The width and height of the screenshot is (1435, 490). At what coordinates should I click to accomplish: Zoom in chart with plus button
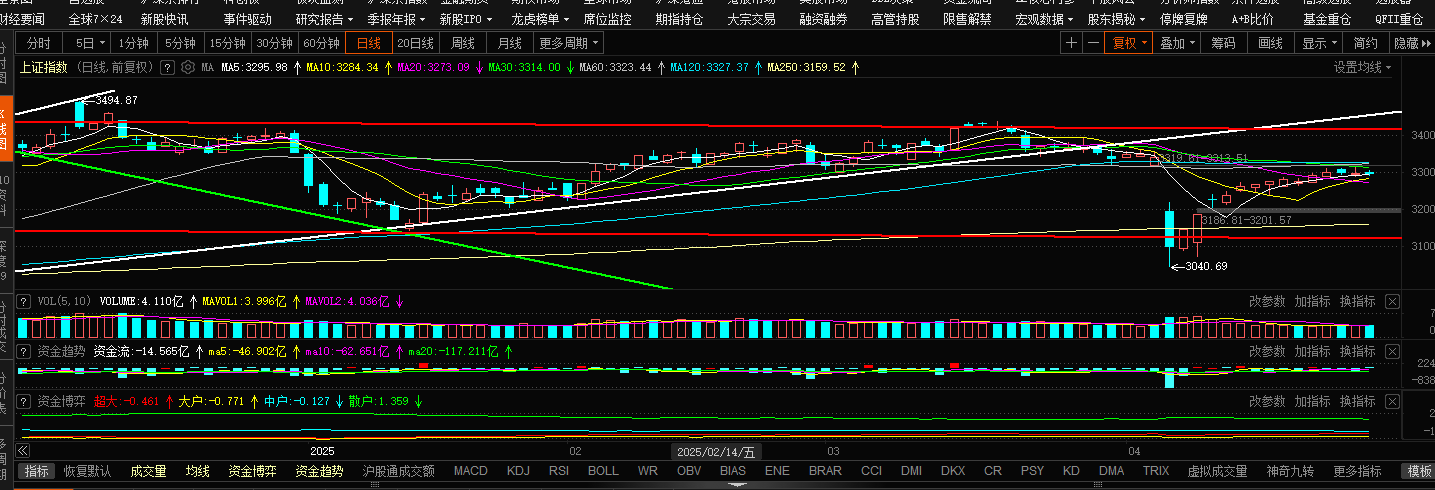[1071, 43]
